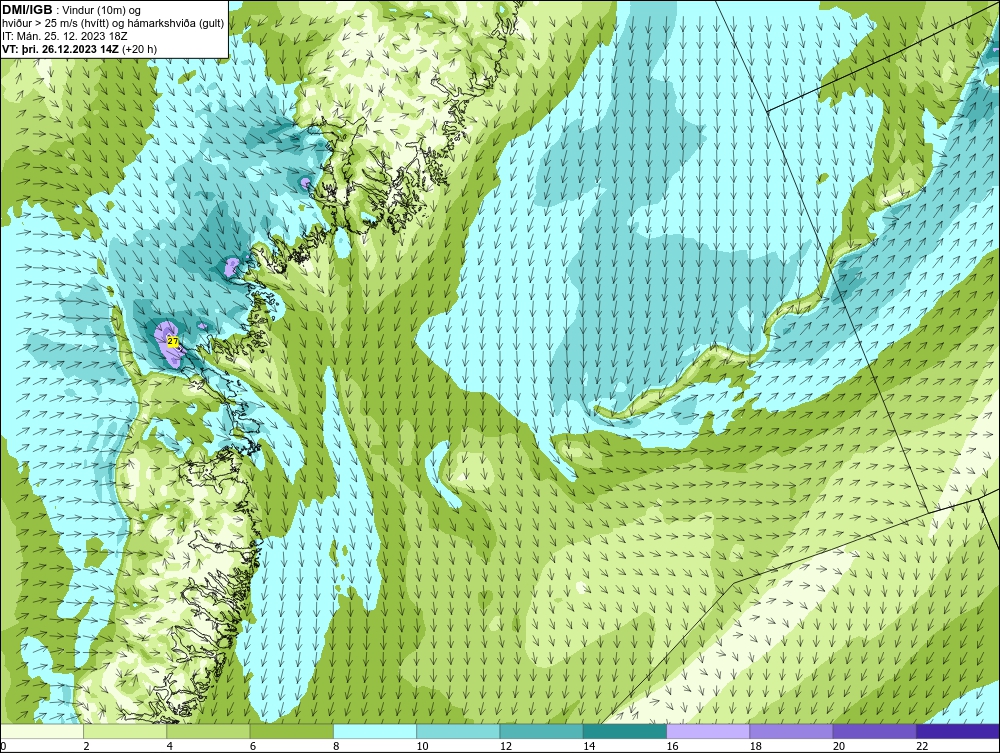Select the 16–18 m/s light purple legend swatch
This screenshot has width=1000, height=753.
coord(708,731)
